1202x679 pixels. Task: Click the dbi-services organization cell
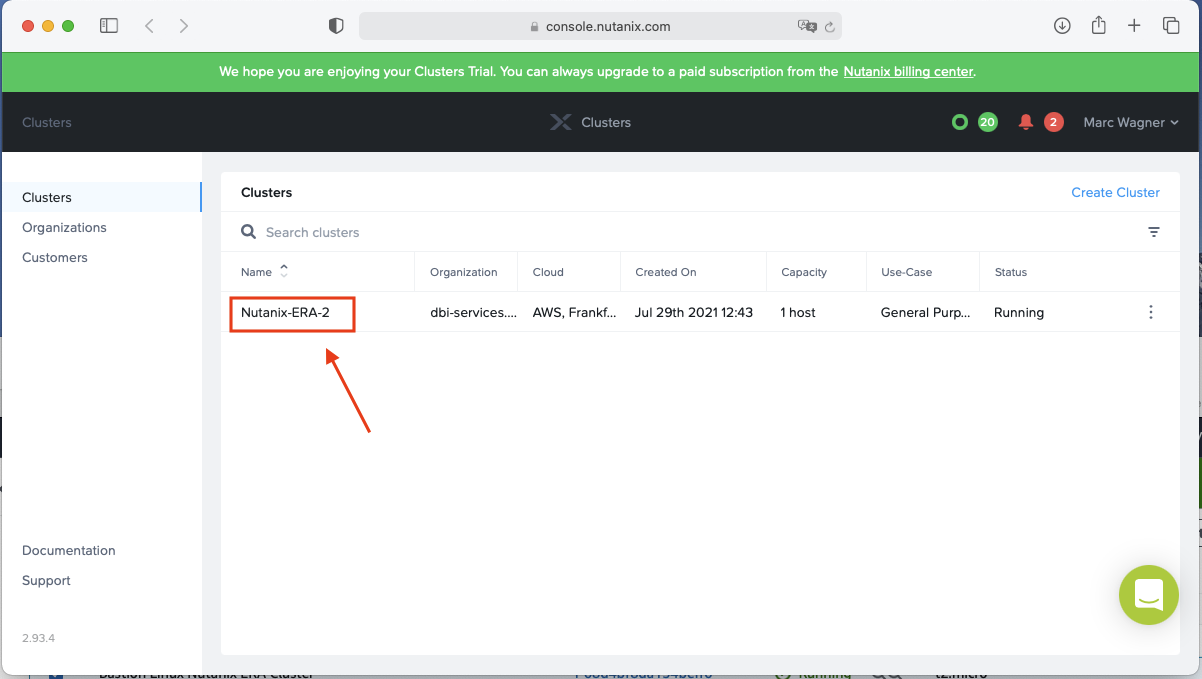(474, 312)
